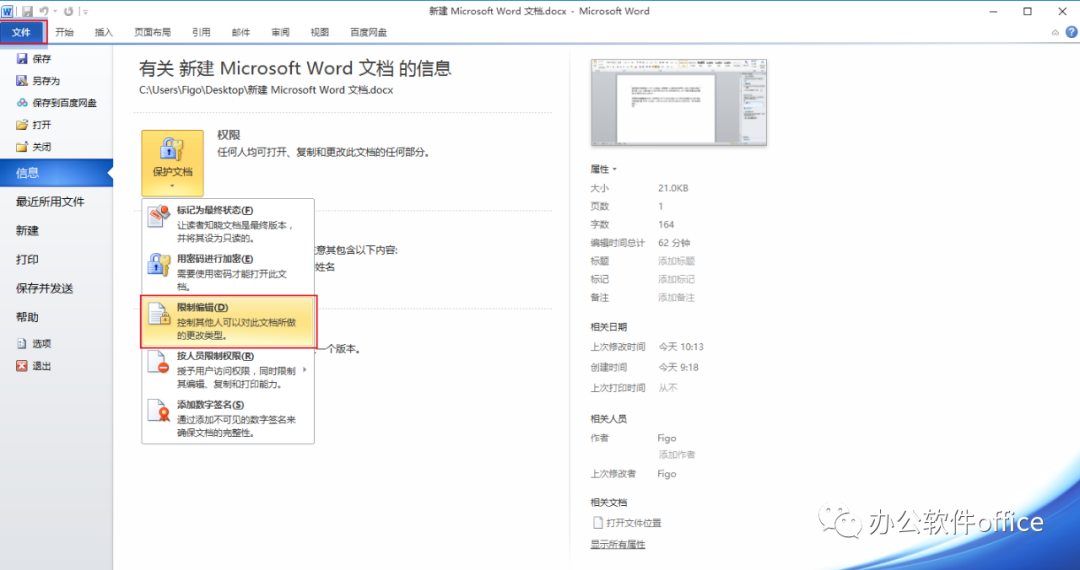Viewport: 1080px width, 570px height.
Task: Expand the 按人员限制权限 submenu arrow
Action: [304, 370]
